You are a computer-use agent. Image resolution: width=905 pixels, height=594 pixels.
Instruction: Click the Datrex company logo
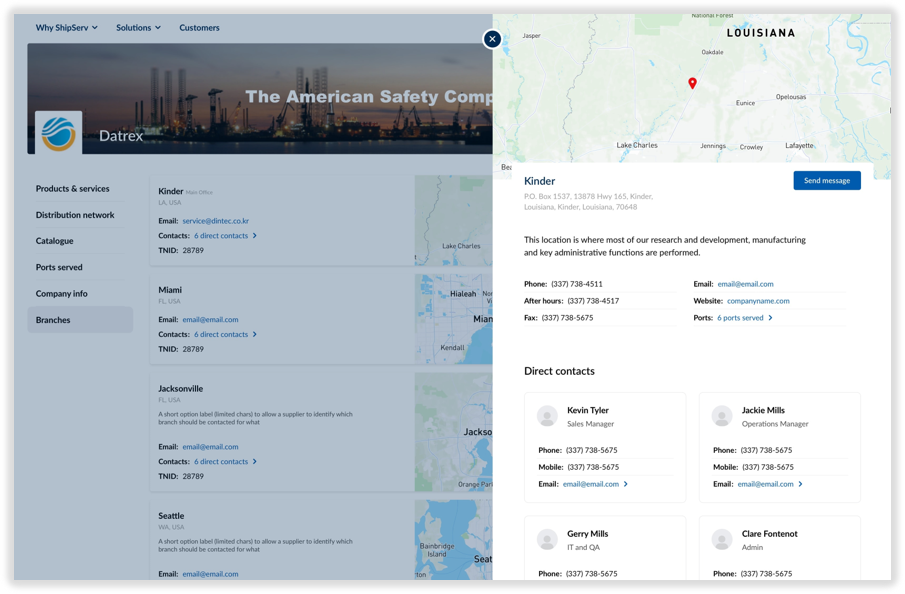(58, 133)
